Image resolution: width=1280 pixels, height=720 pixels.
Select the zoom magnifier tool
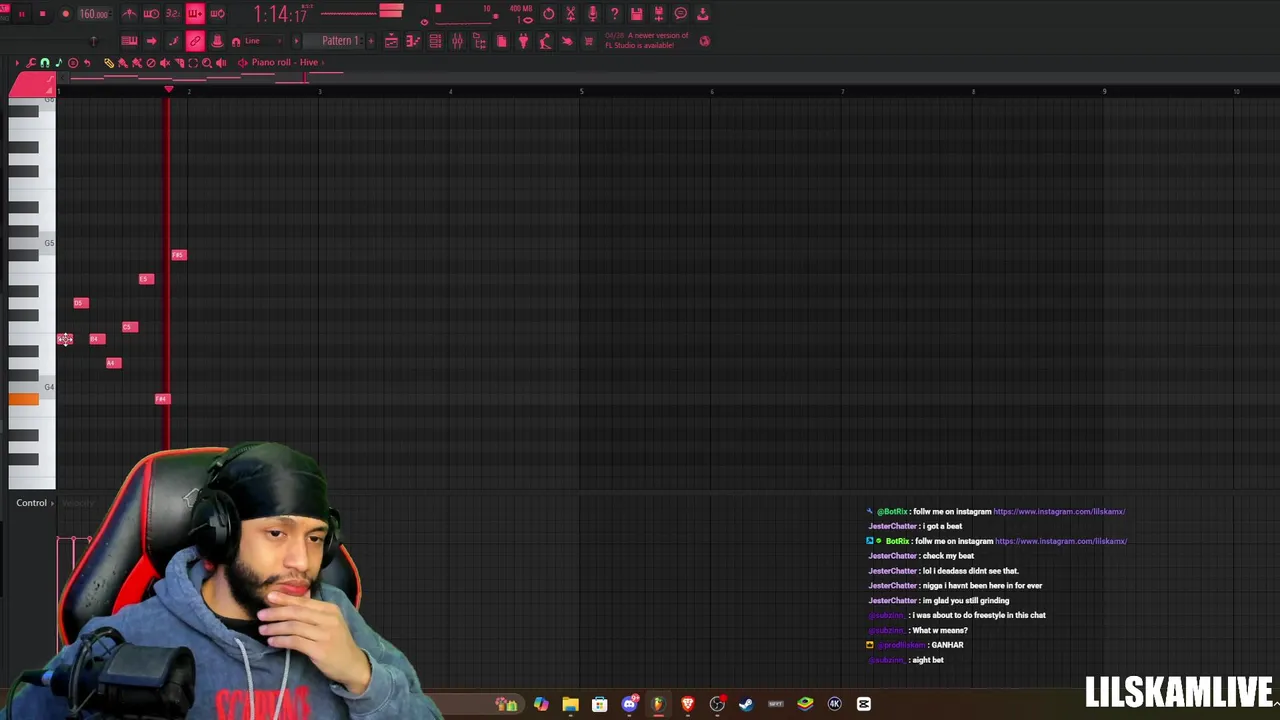point(207,63)
